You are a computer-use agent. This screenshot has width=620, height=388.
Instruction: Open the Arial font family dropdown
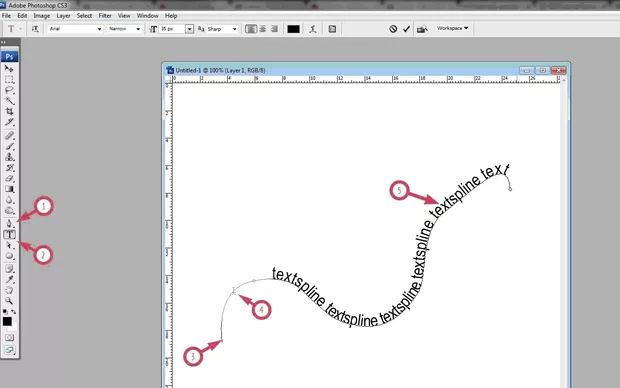click(75, 29)
